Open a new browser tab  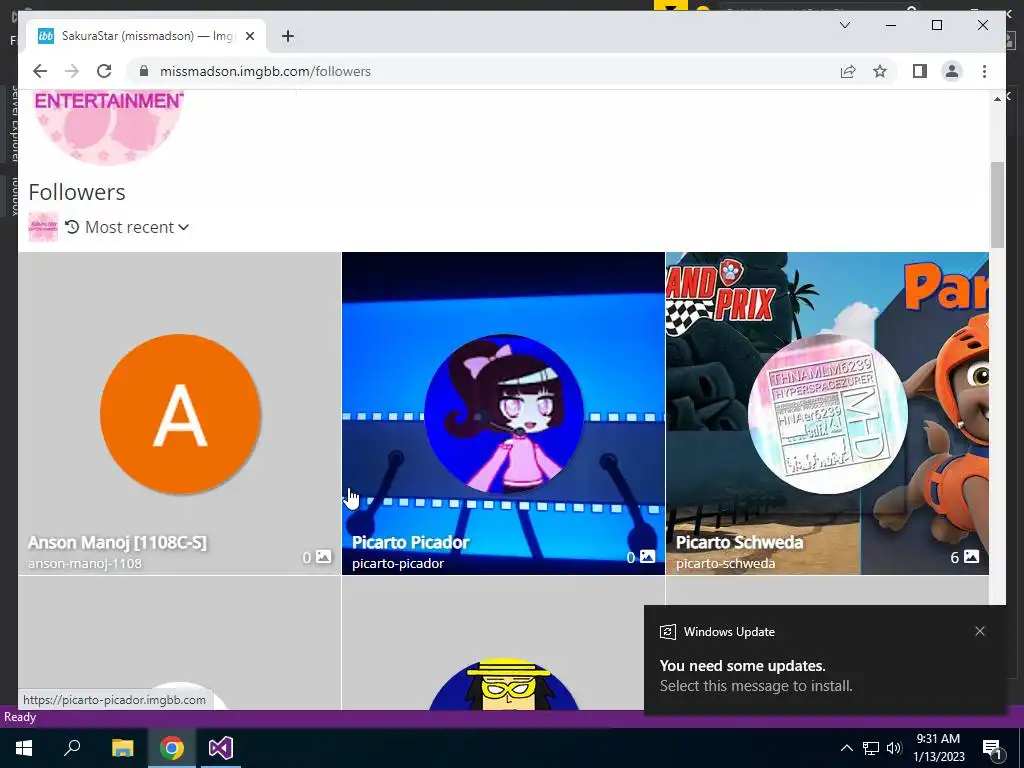[288, 36]
